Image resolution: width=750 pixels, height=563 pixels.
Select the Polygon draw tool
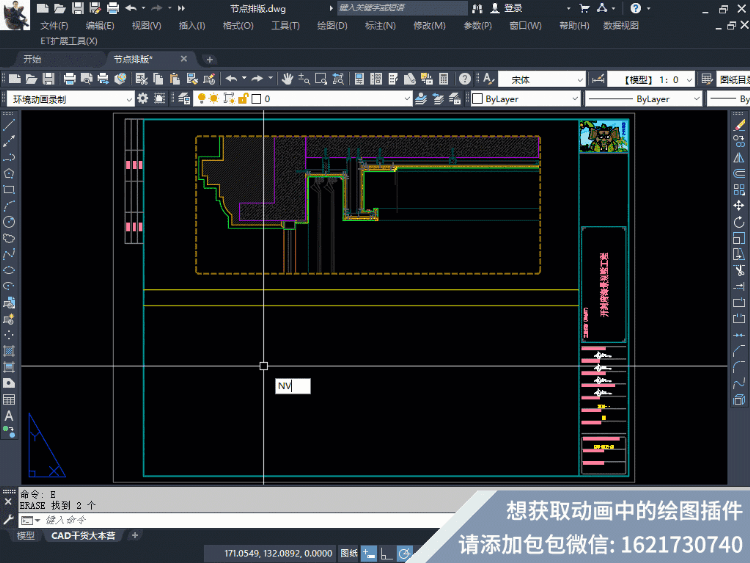tap(9, 174)
